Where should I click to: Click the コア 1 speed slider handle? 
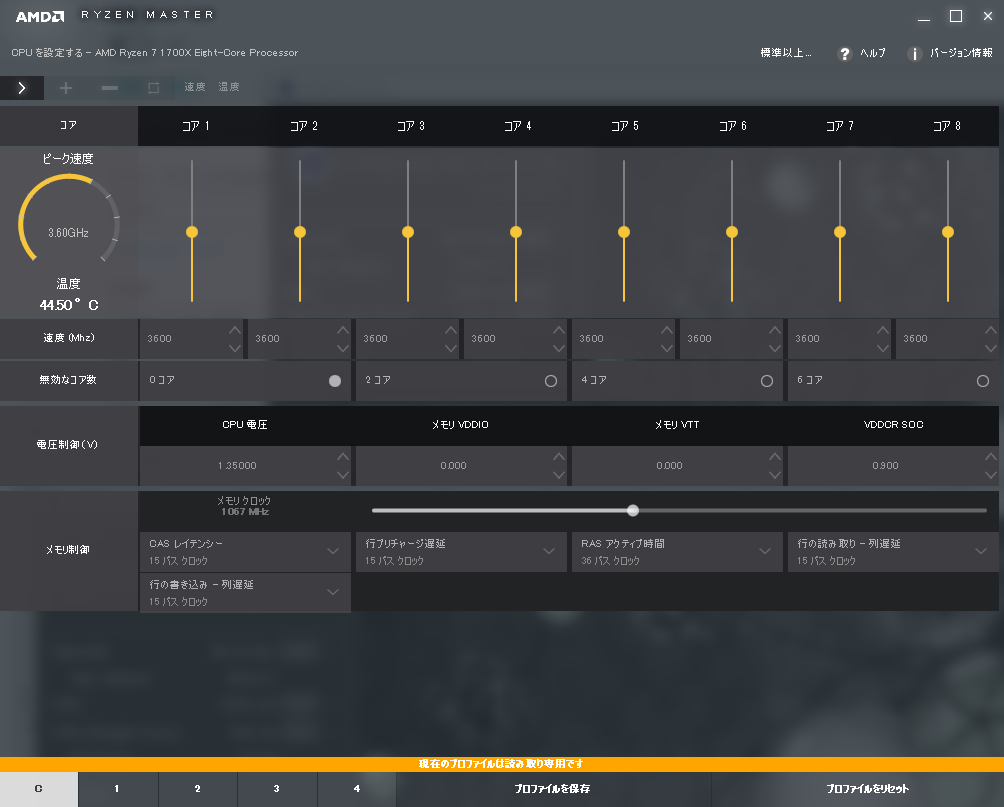click(192, 232)
